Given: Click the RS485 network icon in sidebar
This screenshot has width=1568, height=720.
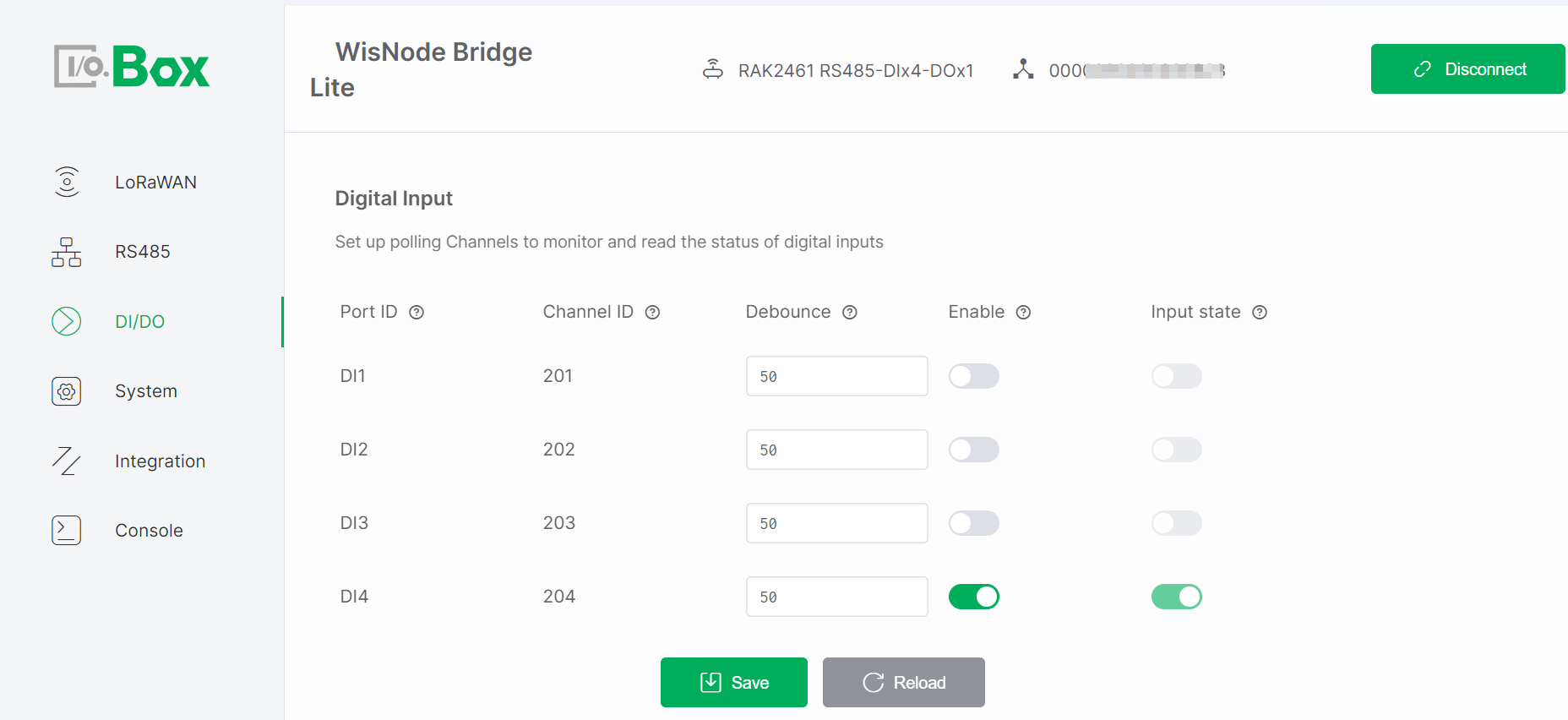Looking at the screenshot, I should tap(66, 252).
